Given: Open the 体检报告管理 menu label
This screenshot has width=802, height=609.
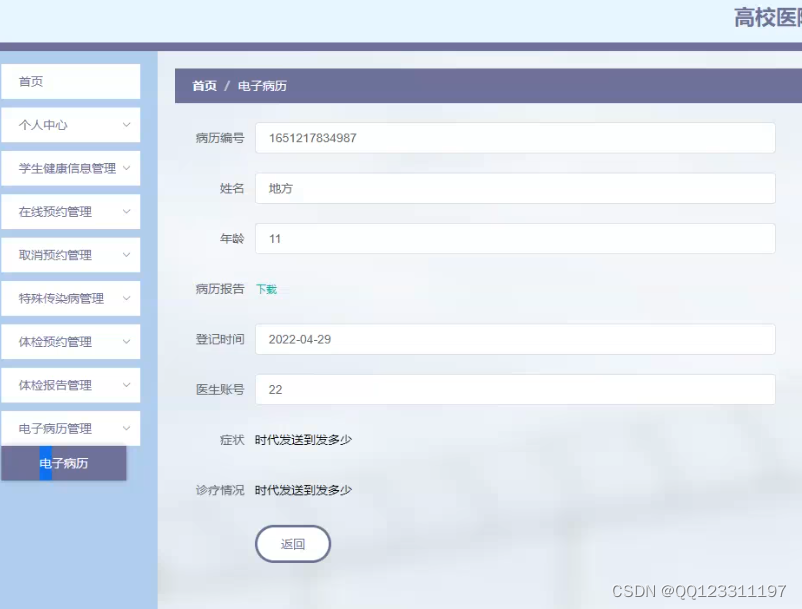Looking at the screenshot, I should point(55,385).
